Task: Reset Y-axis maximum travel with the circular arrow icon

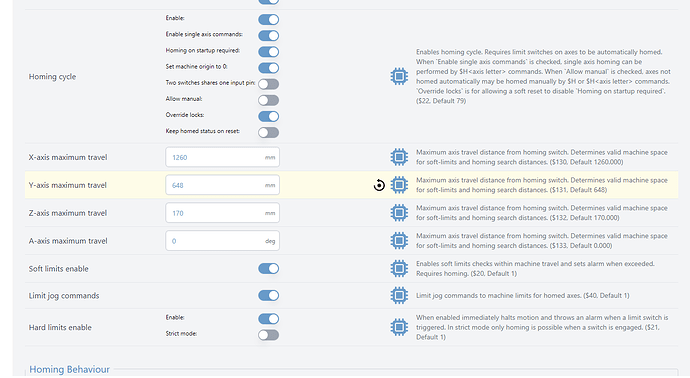Action: tap(379, 185)
